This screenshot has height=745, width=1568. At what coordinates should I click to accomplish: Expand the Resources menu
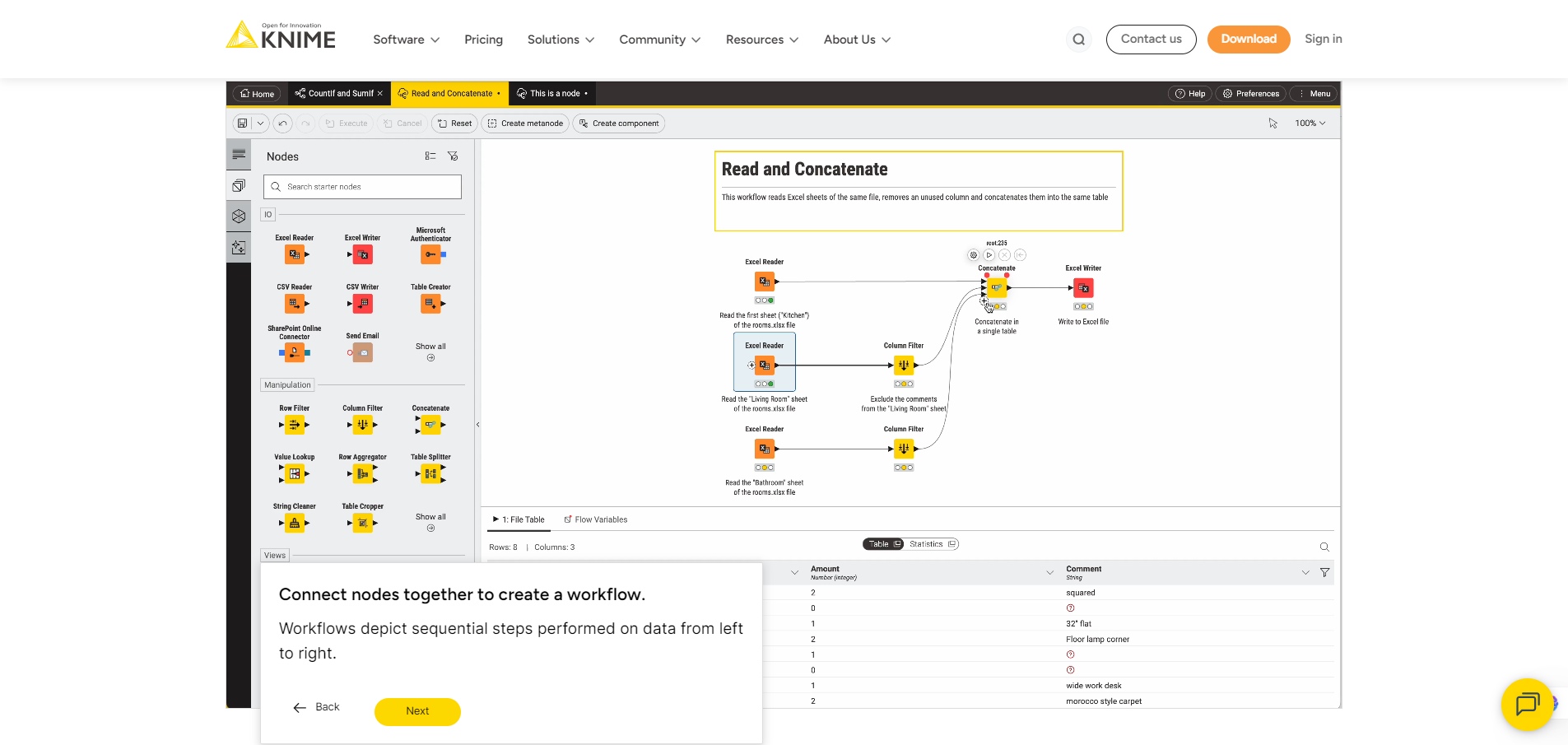tap(762, 40)
